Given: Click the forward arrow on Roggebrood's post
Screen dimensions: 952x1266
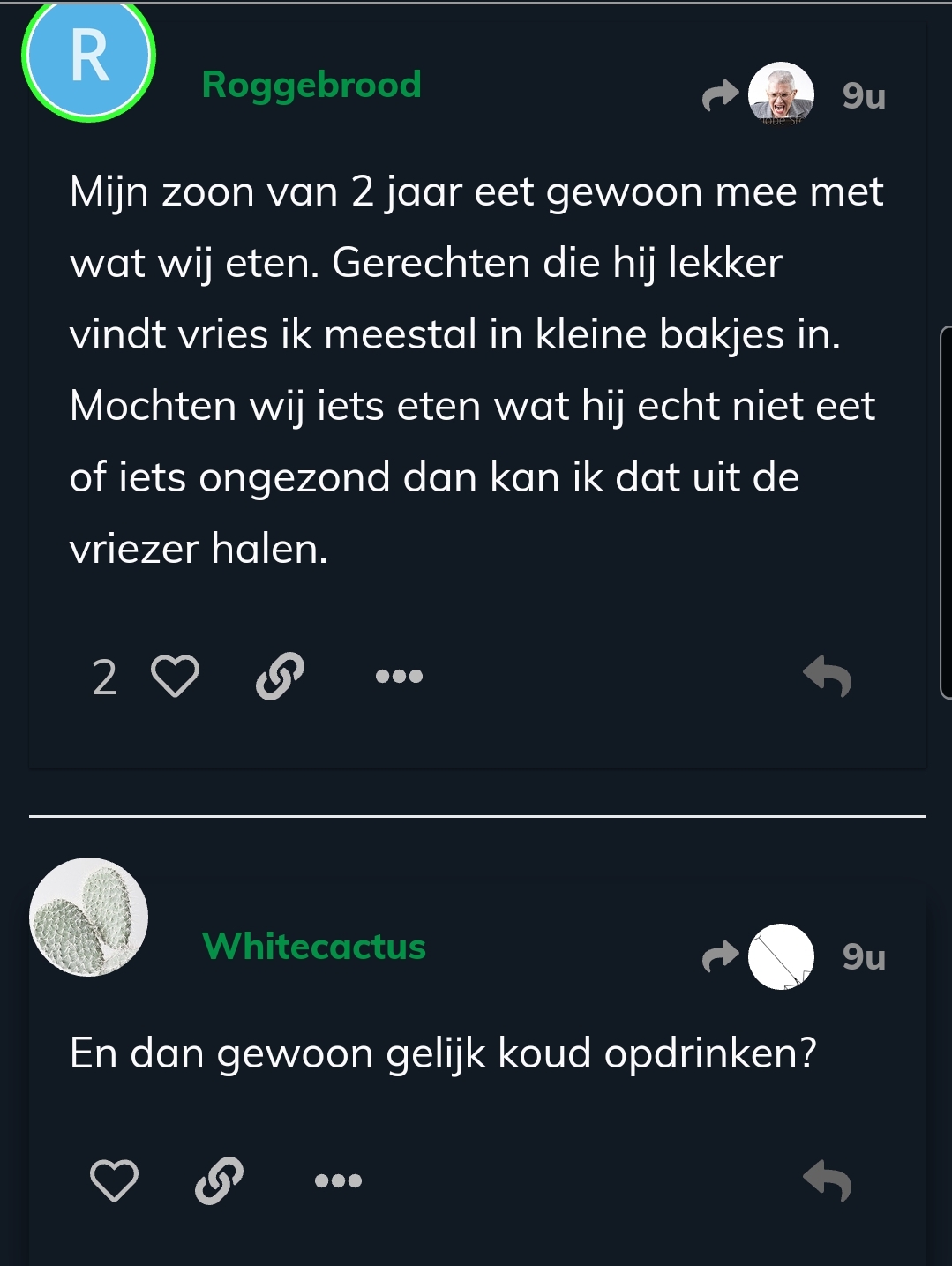Looking at the screenshot, I should pyautogui.click(x=720, y=95).
